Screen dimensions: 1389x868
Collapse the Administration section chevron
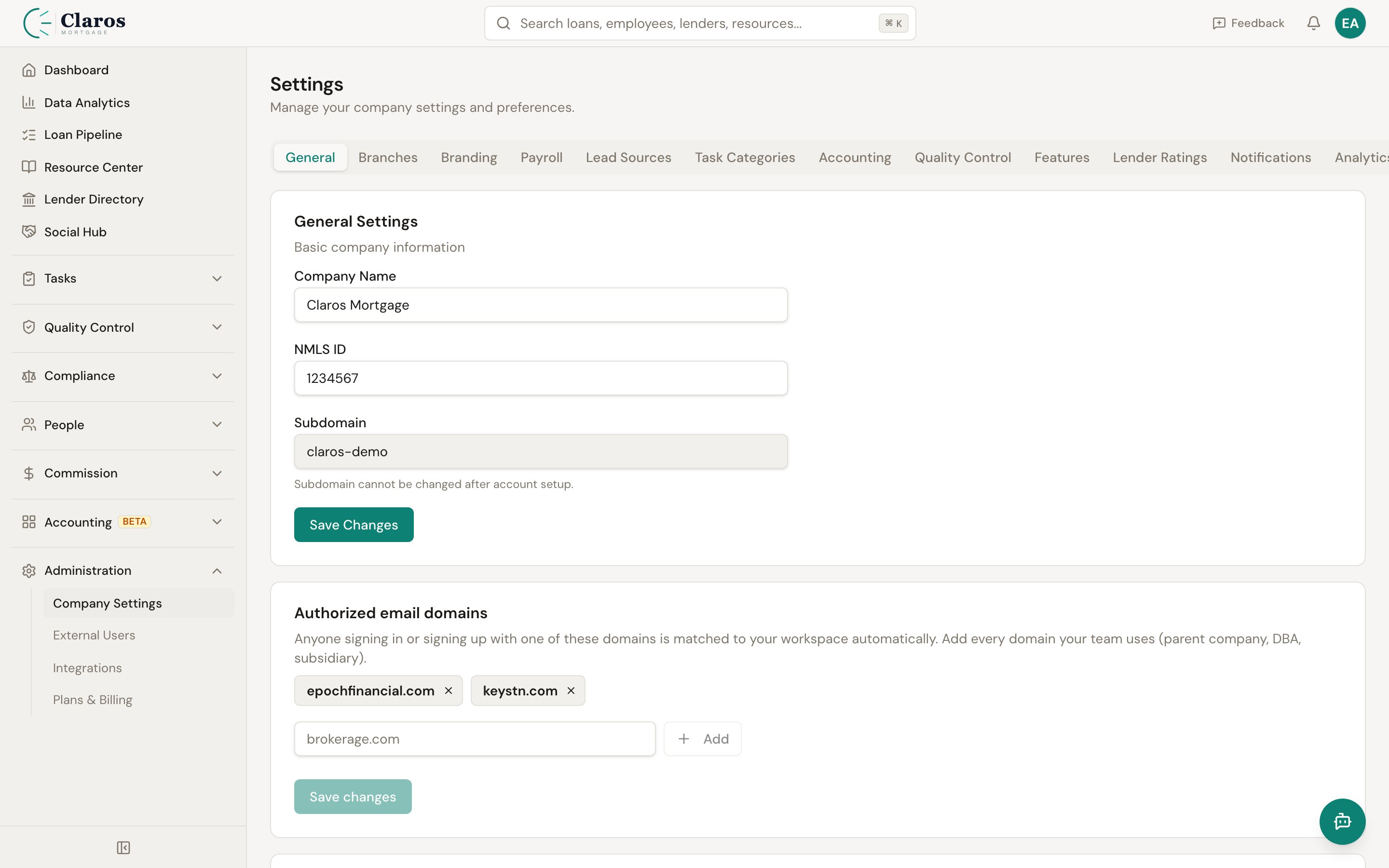217,570
